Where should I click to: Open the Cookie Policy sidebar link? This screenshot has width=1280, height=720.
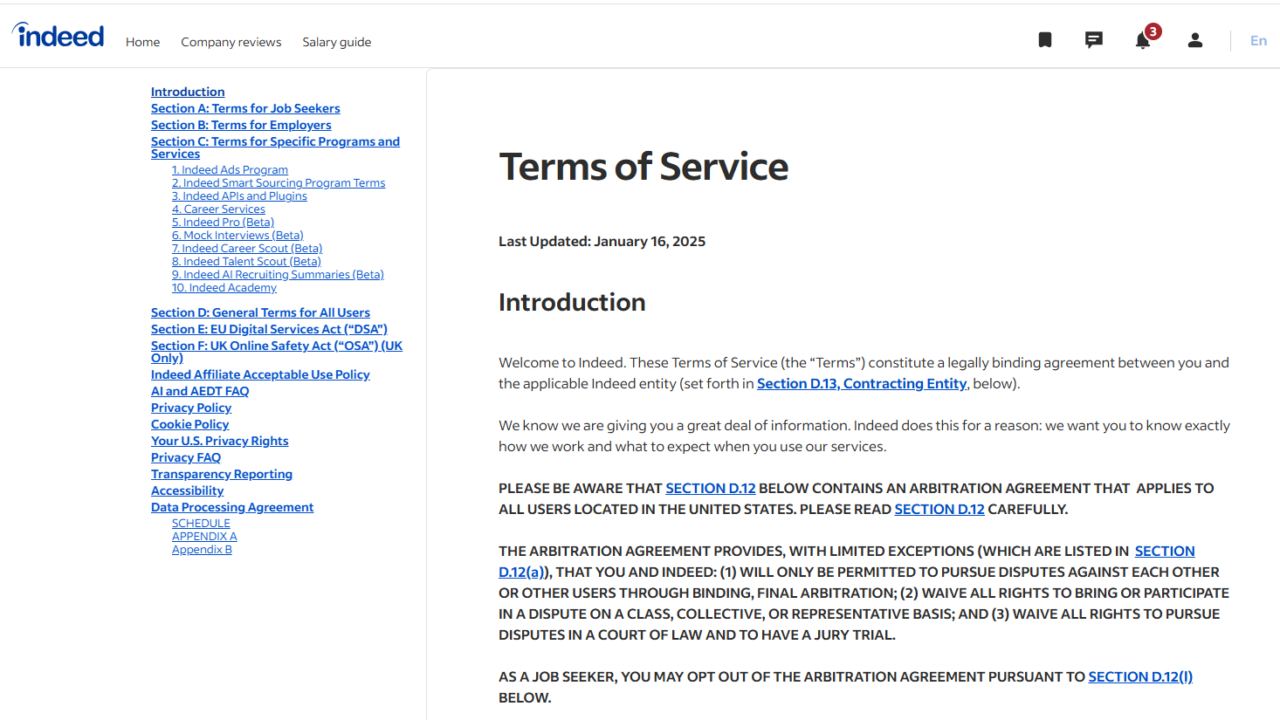(190, 424)
